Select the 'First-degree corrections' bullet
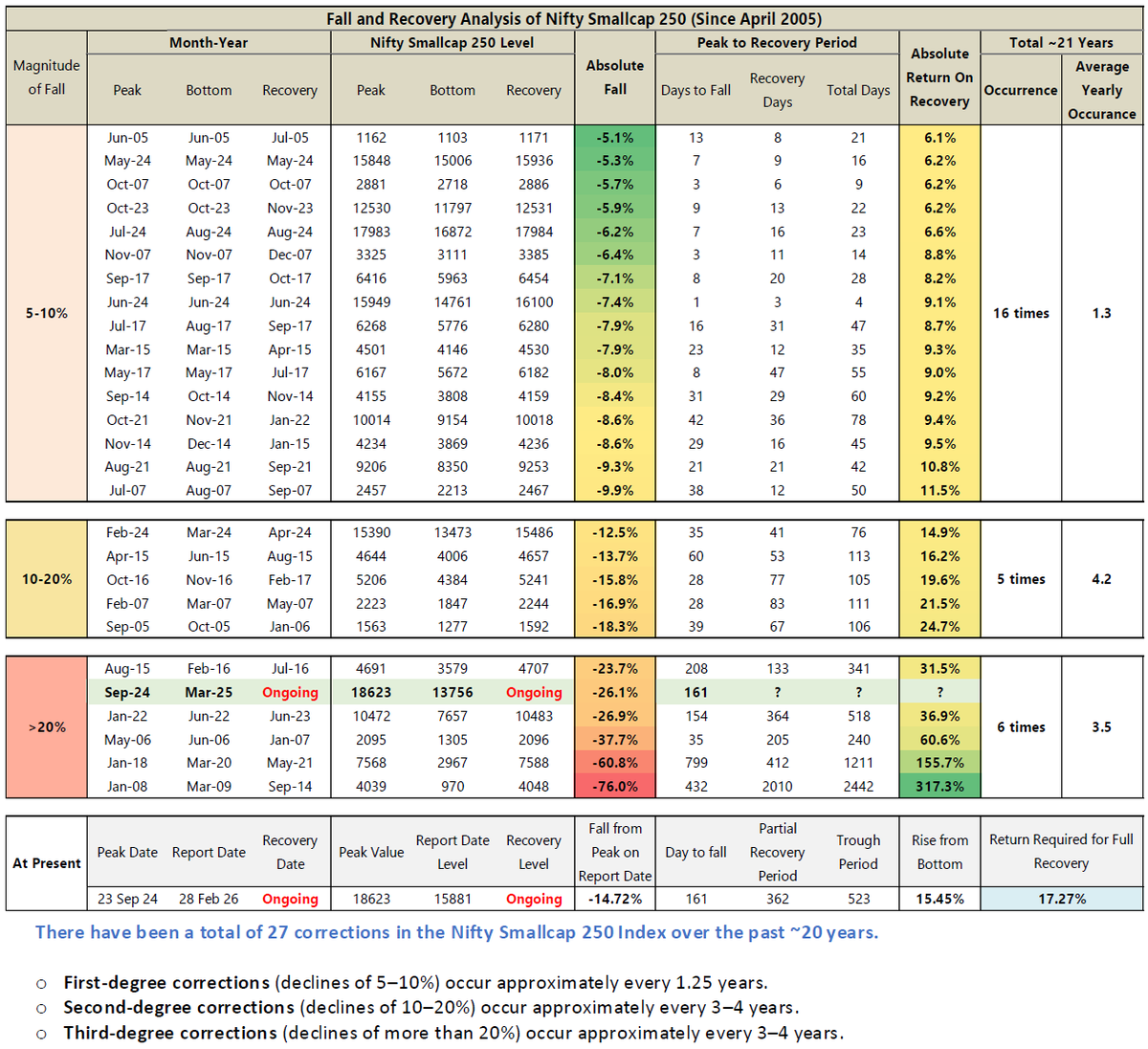The height and width of the screenshot is (1049, 1148). (415, 983)
